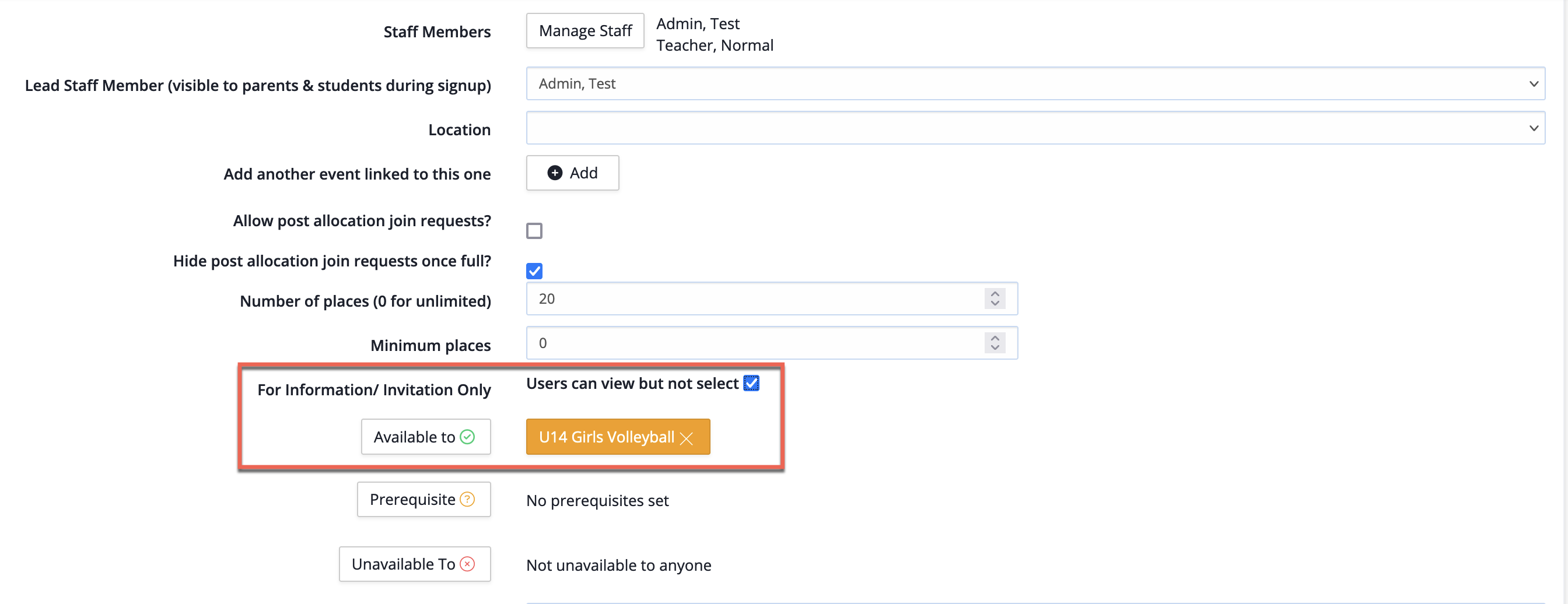1568x604 pixels.
Task: Increase the Minimum places value
Action: coord(995,338)
